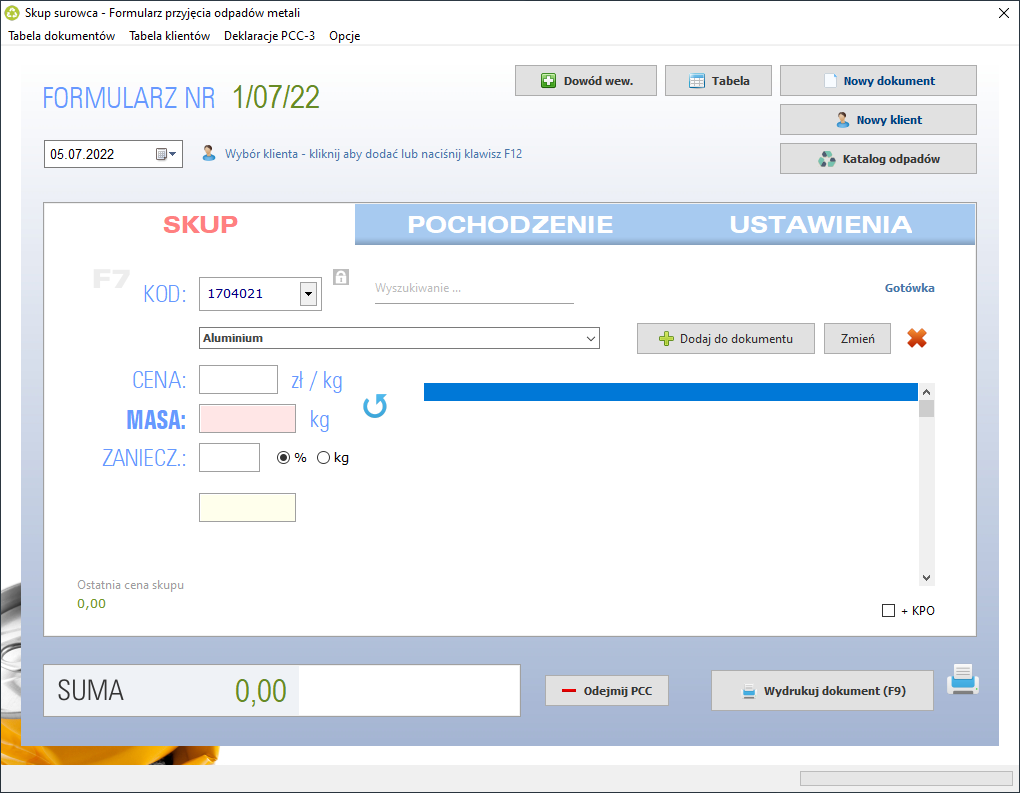Click the padlock icon next to the KOD field

tap(341, 277)
